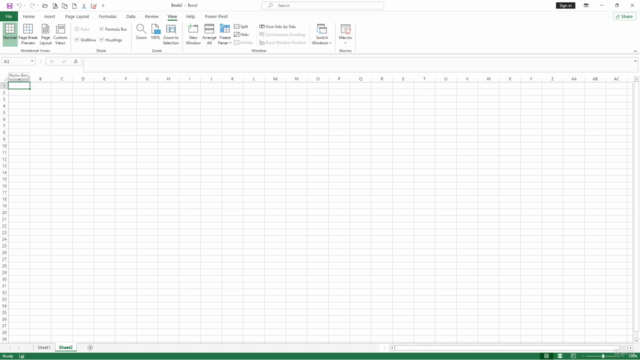640x360 pixels.
Task: Click Ribbon Display Options icon
Action: [586, 6]
